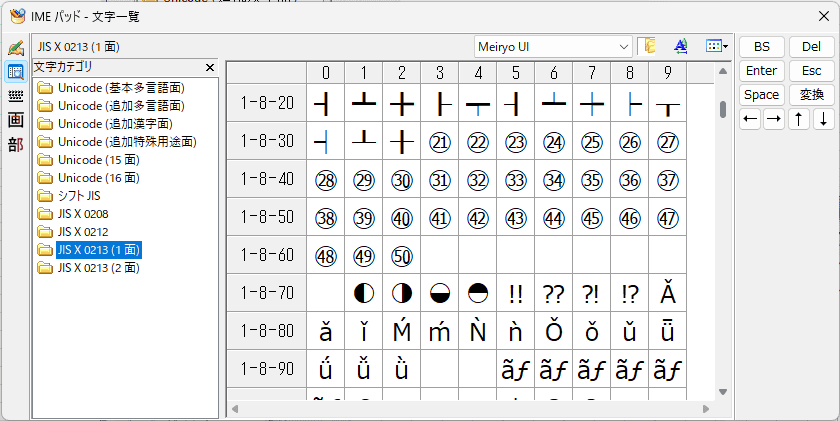Select circled number ㉚ character
The image size is (840, 421).
[402, 179]
